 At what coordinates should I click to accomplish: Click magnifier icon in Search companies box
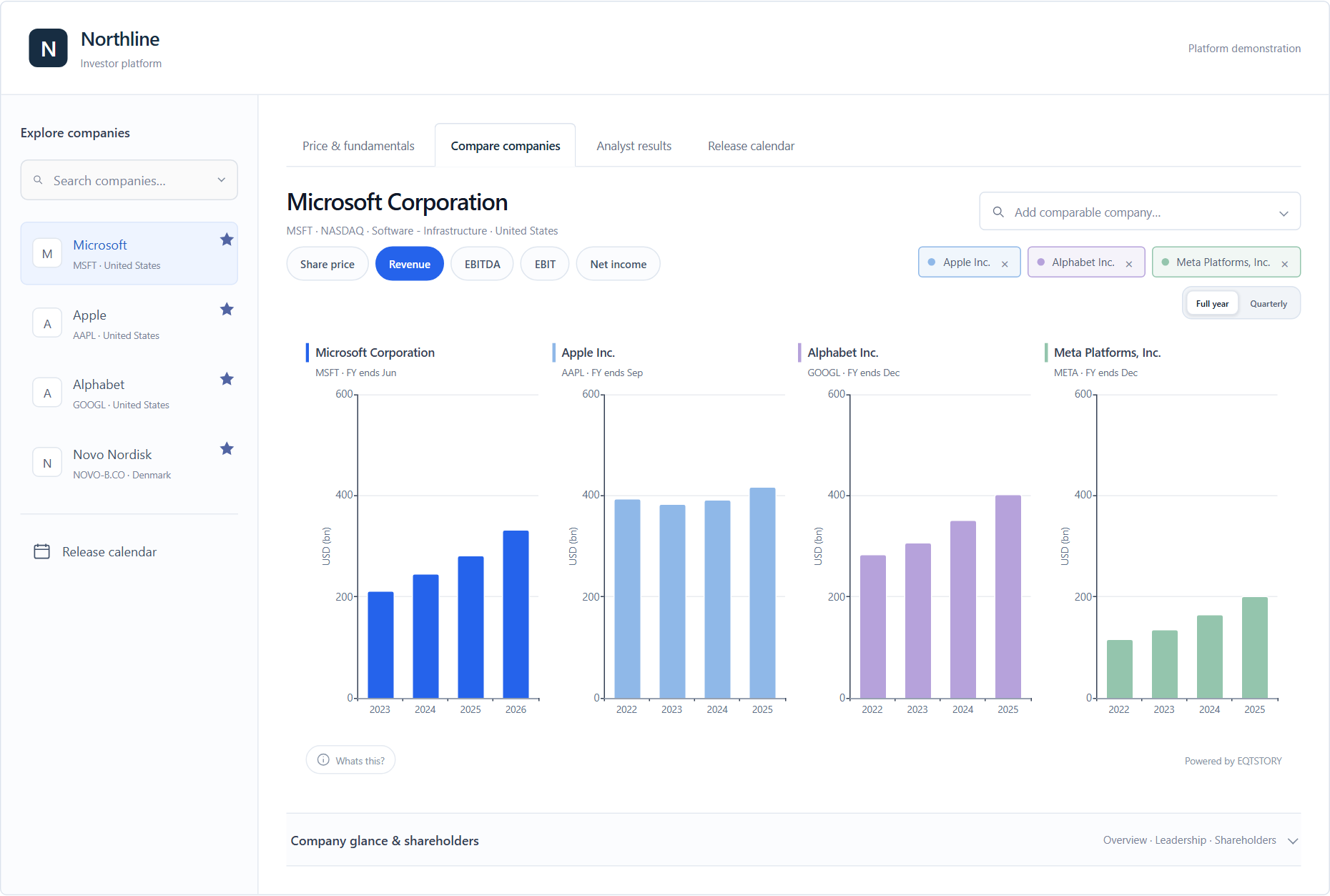[x=39, y=180]
